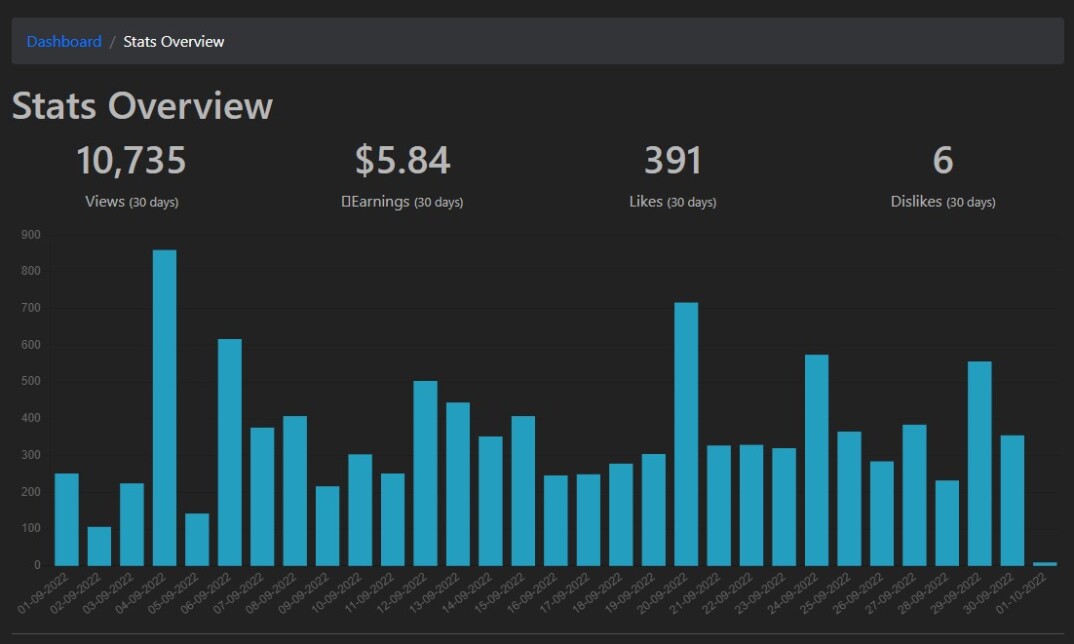Select the bar for 27-09-2022
The width and height of the screenshot is (1074, 644).
point(914,495)
